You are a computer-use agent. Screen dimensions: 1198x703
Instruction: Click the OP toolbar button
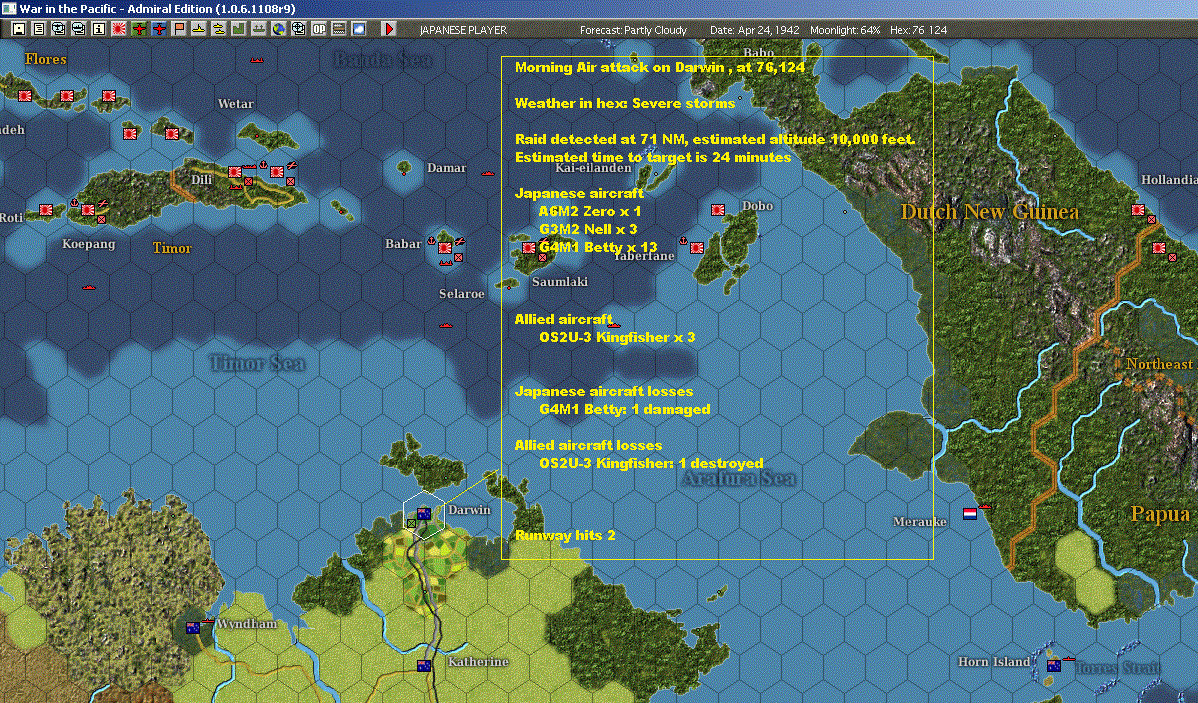pos(319,29)
